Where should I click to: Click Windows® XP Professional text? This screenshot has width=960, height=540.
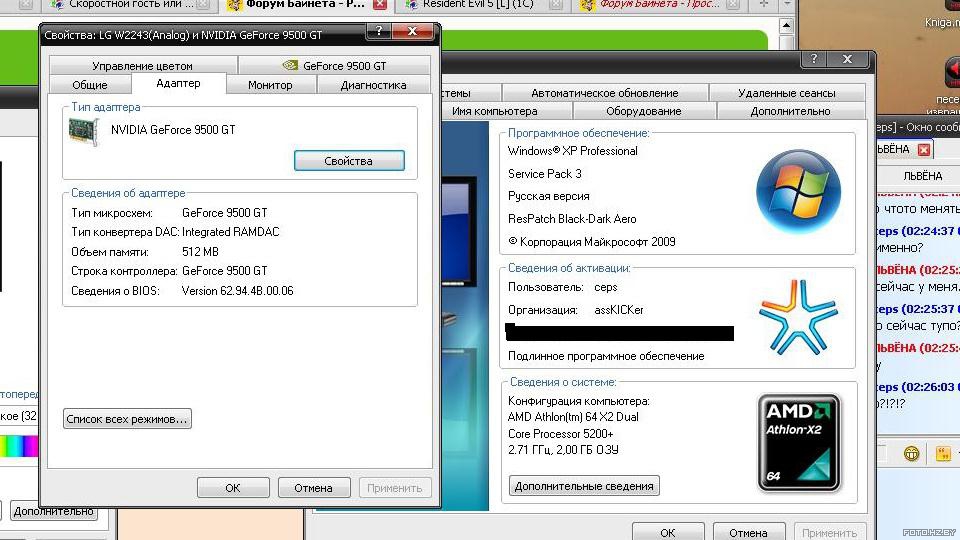coord(572,151)
